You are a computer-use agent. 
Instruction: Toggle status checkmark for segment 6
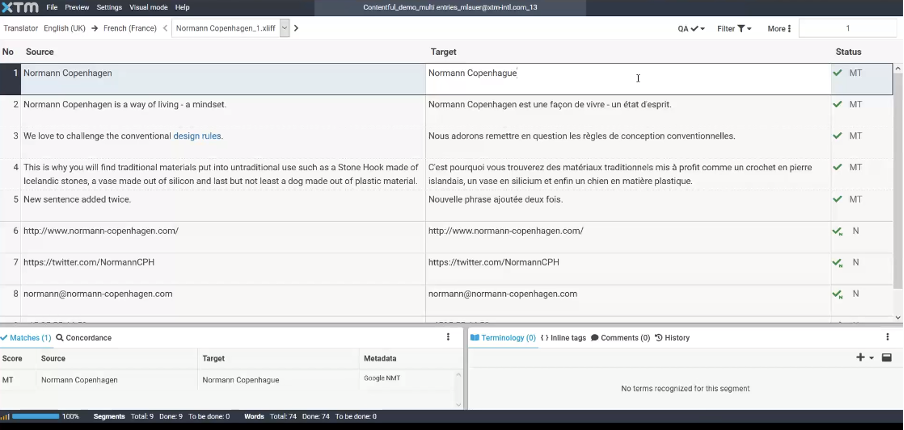click(837, 231)
